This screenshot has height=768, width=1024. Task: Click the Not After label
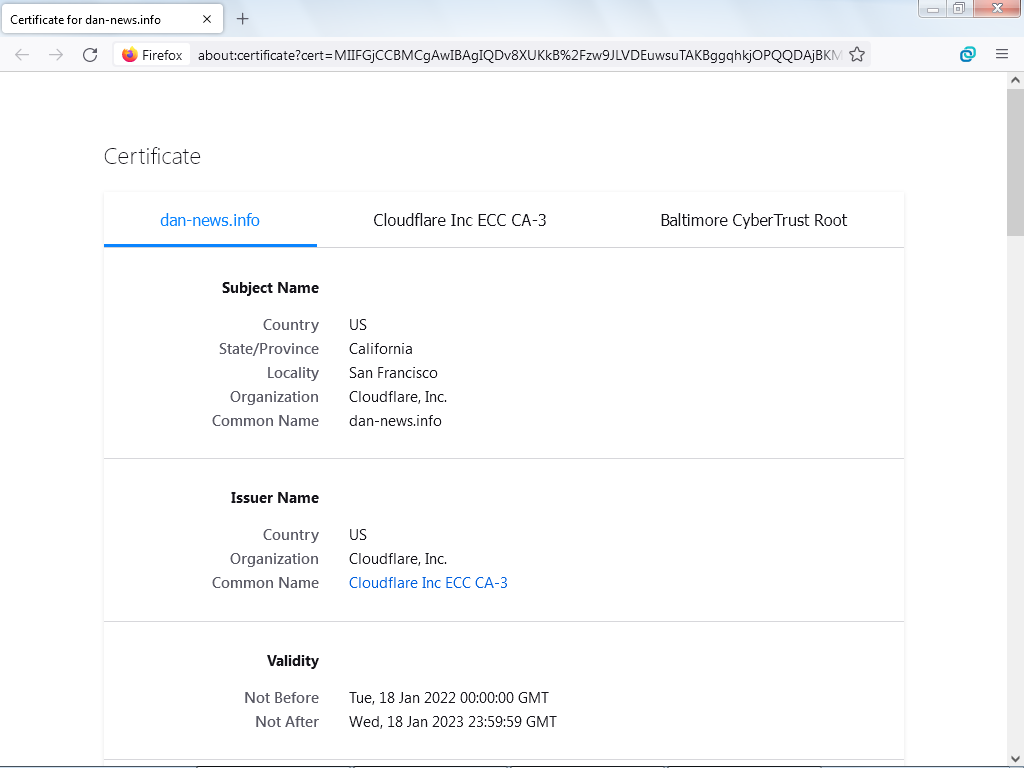coord(287,722)
